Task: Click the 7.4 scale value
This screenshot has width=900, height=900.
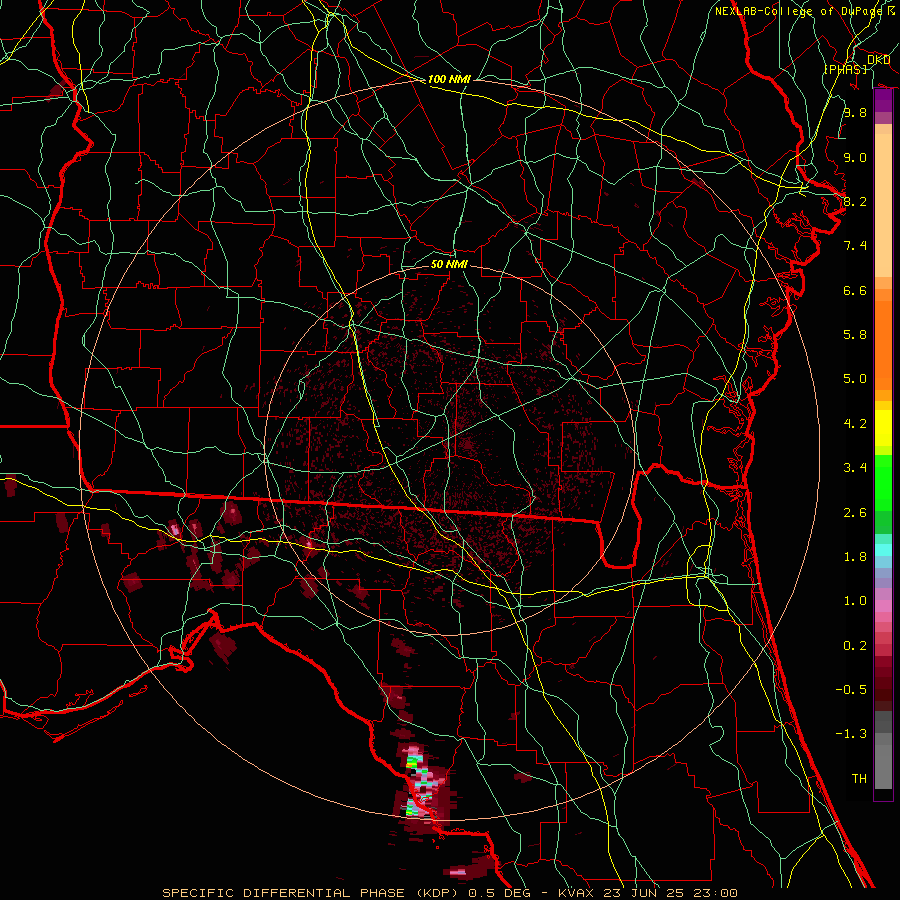Action: coord(855,246)
